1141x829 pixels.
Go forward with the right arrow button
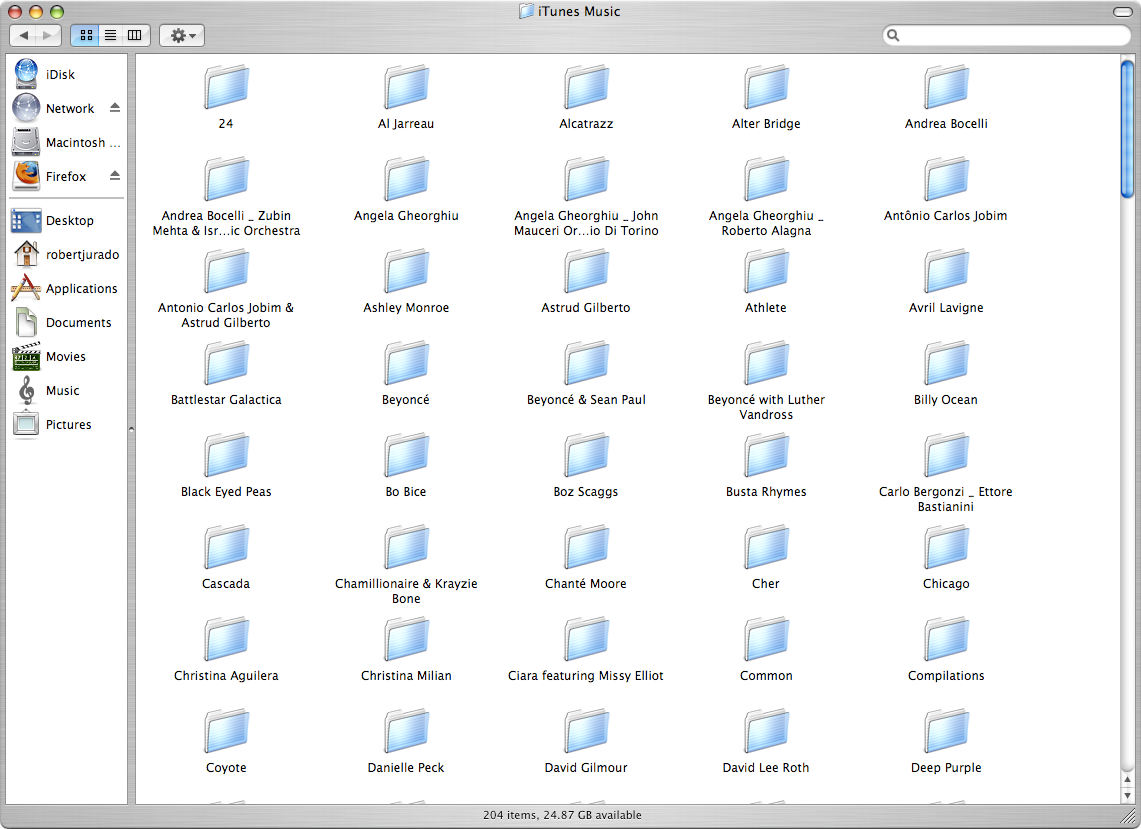(48, 35)
